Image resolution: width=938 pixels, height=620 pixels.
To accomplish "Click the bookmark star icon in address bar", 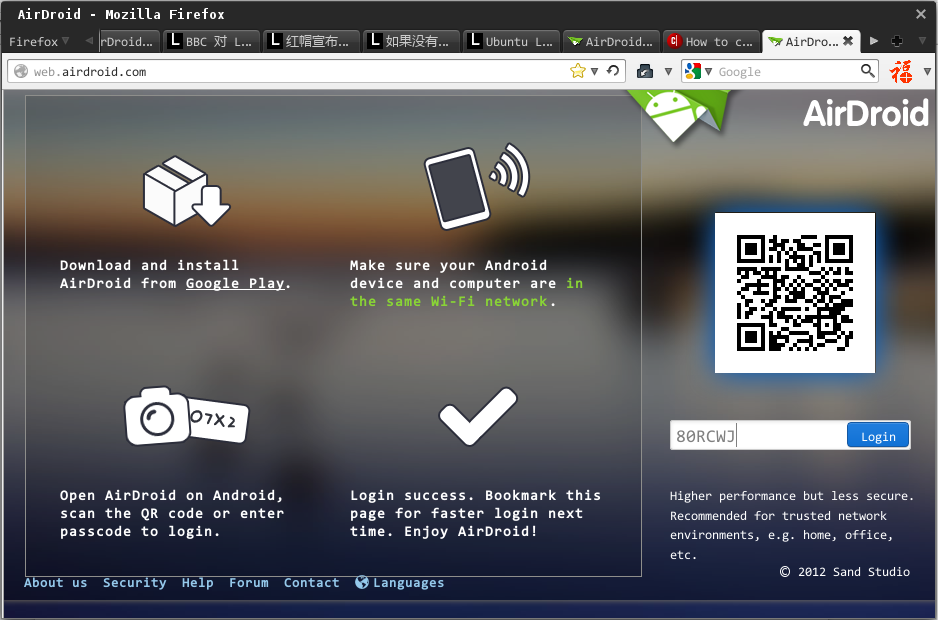I will 577,71.
